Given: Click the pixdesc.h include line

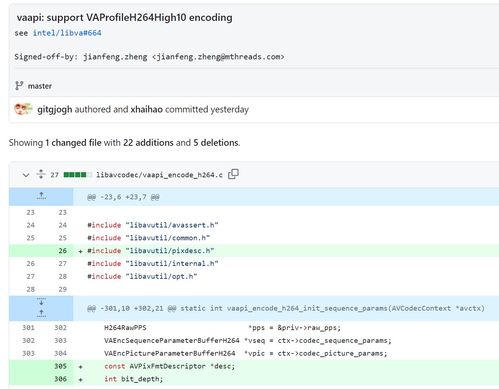Looking at the screenshot, I should (x=151, y=251).
